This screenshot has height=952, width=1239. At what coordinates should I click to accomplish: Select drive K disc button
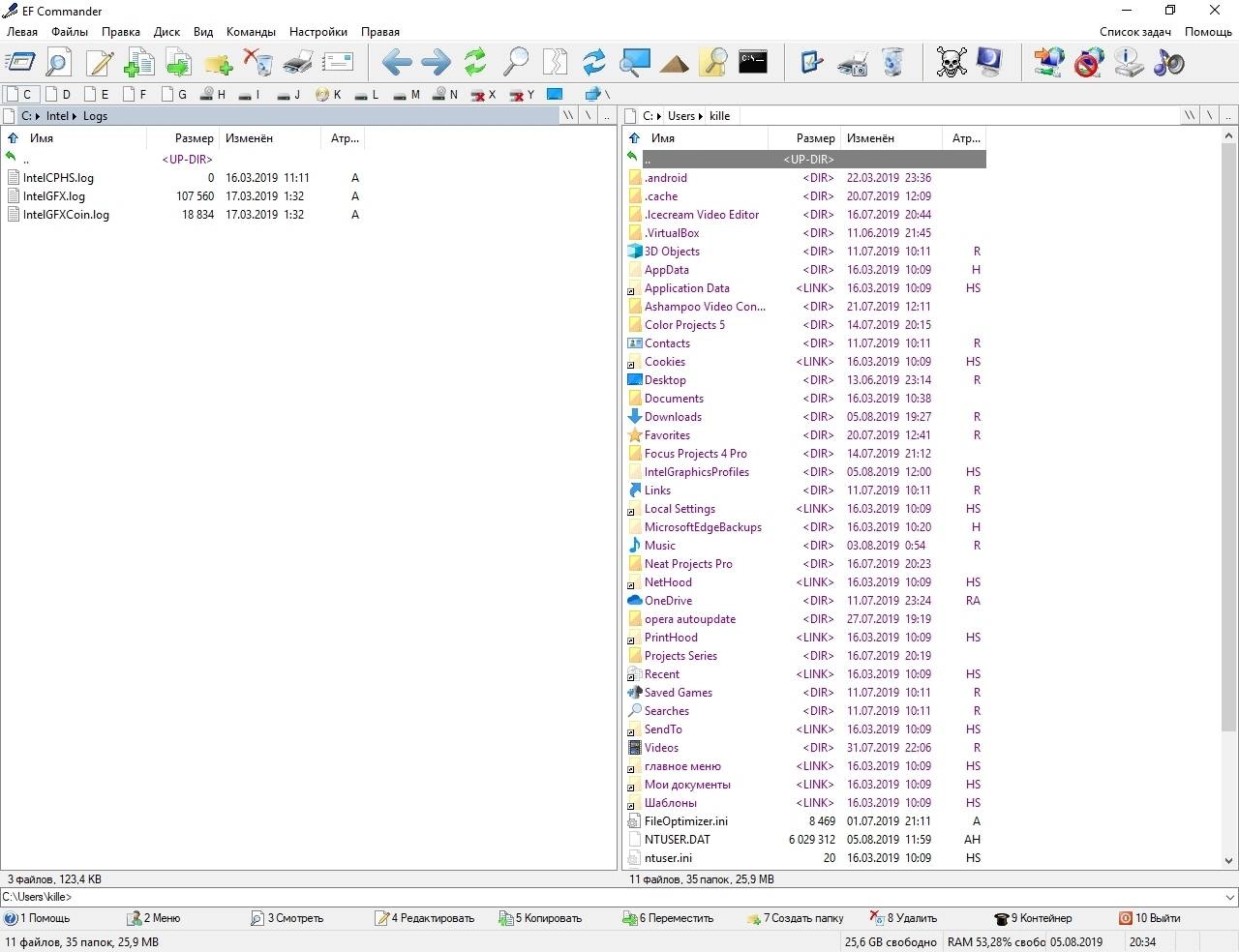(x=328, y=94)
